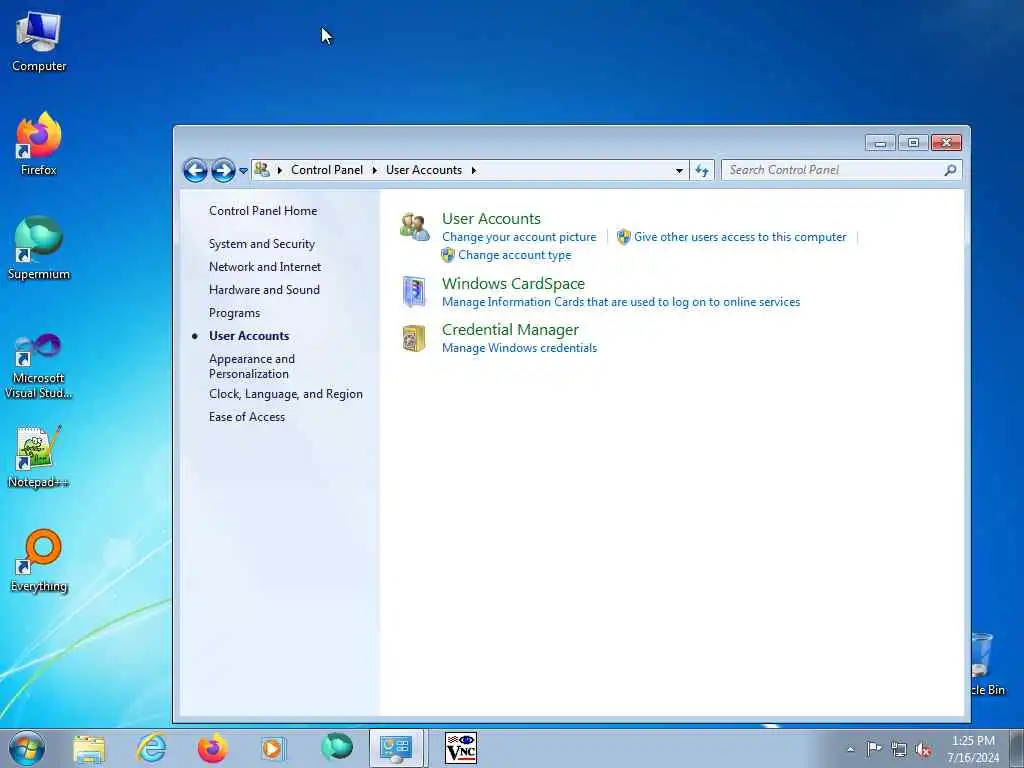Go back with the Back arrow button
Image resolution: width=1024 pixels, height=768 pixels.
195,170
